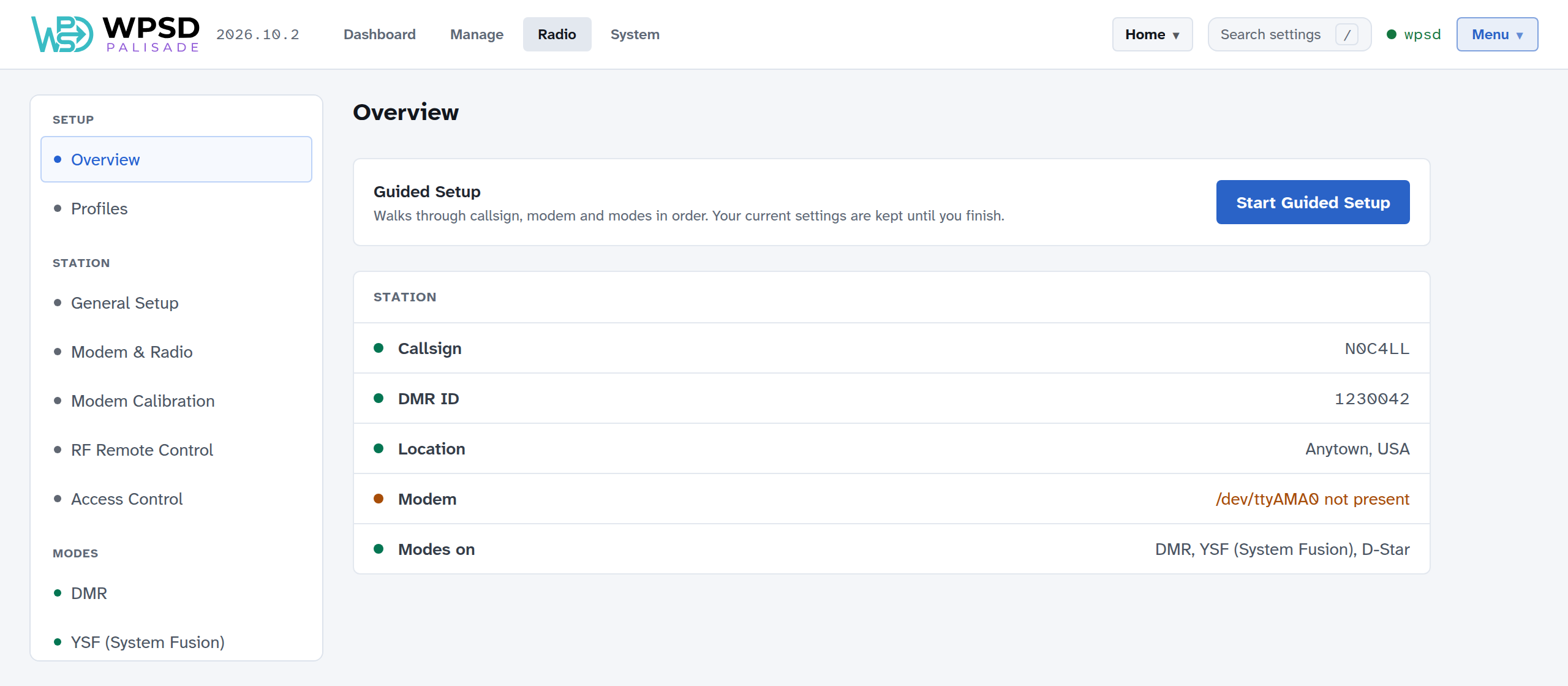Image resolution: width=1568 pixels, height=686 pixels.
Task: Click the DMR ID row label
Action: (x=428, y=399)
